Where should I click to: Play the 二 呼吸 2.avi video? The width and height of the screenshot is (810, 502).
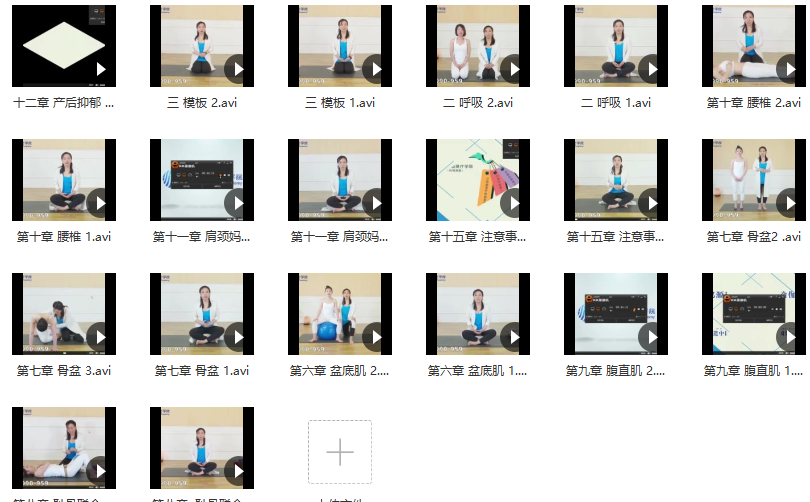click(x=513, y=69)
